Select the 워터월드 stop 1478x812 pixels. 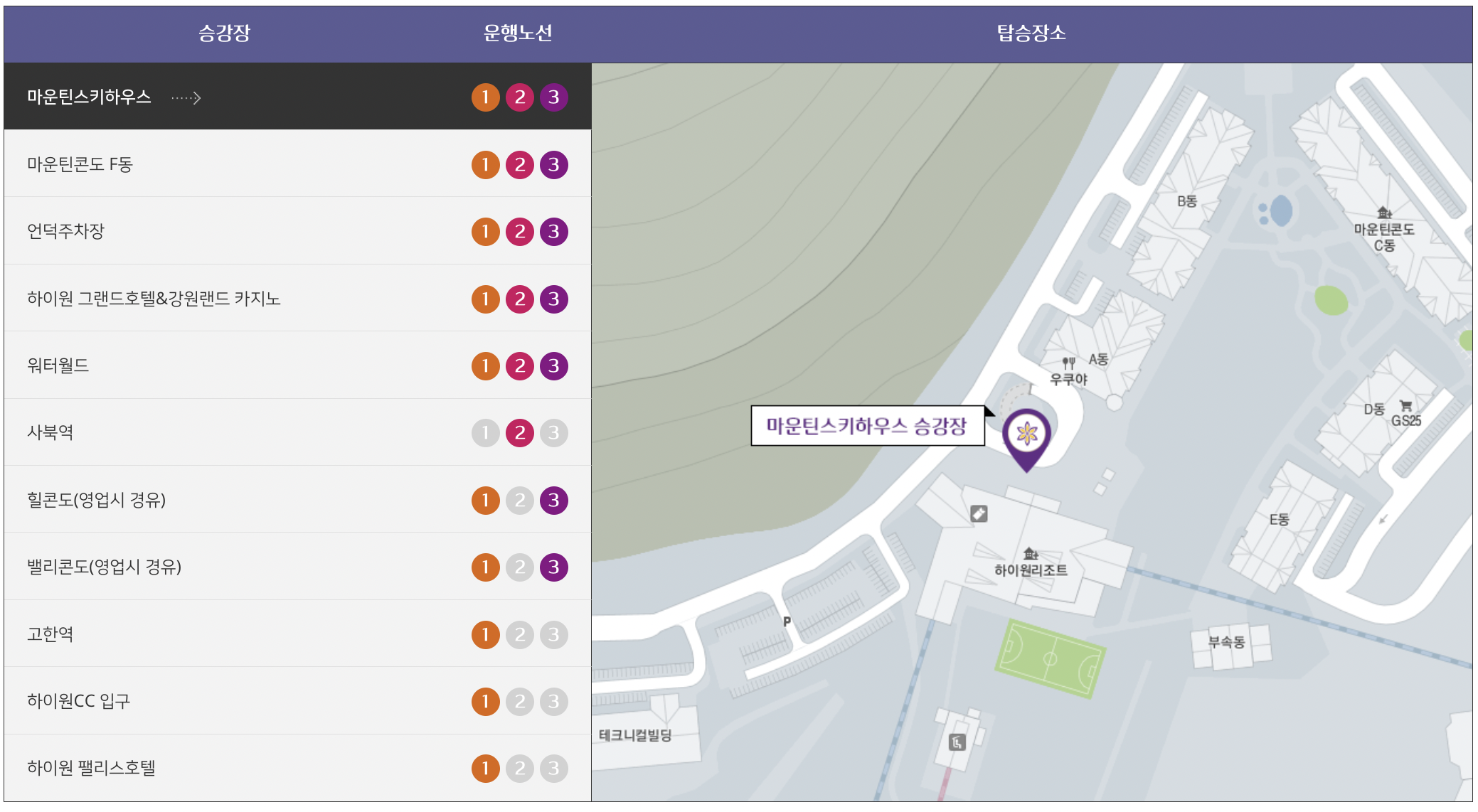coord(297,365)
